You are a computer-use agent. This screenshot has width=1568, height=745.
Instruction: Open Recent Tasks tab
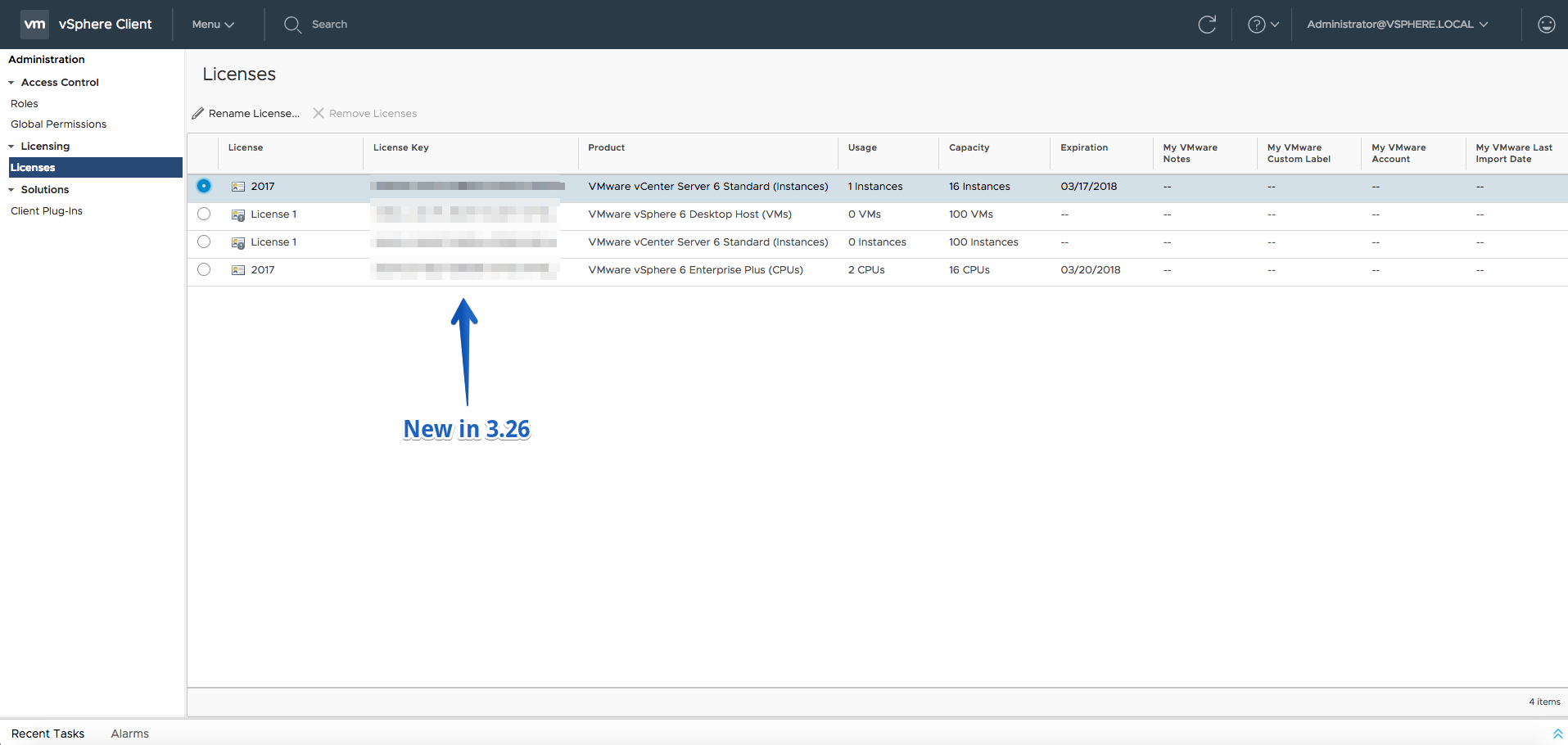pos(47,734)
